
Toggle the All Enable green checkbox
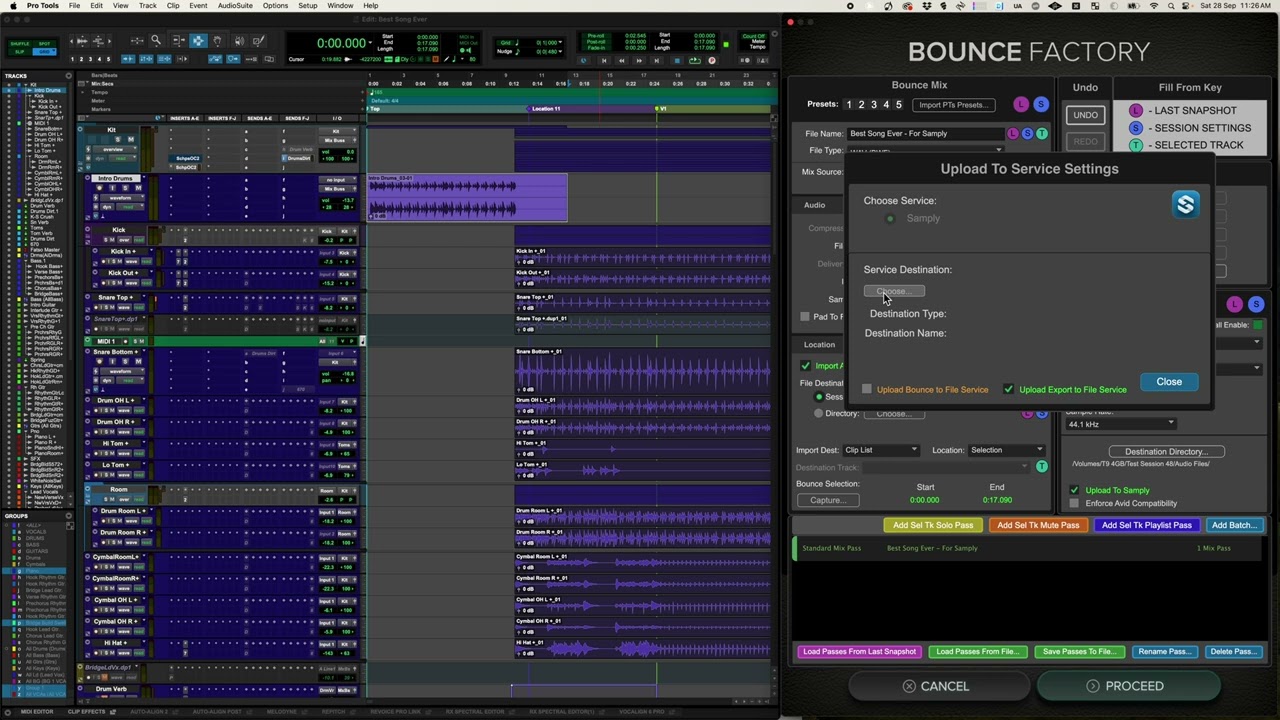point(1258,325)
